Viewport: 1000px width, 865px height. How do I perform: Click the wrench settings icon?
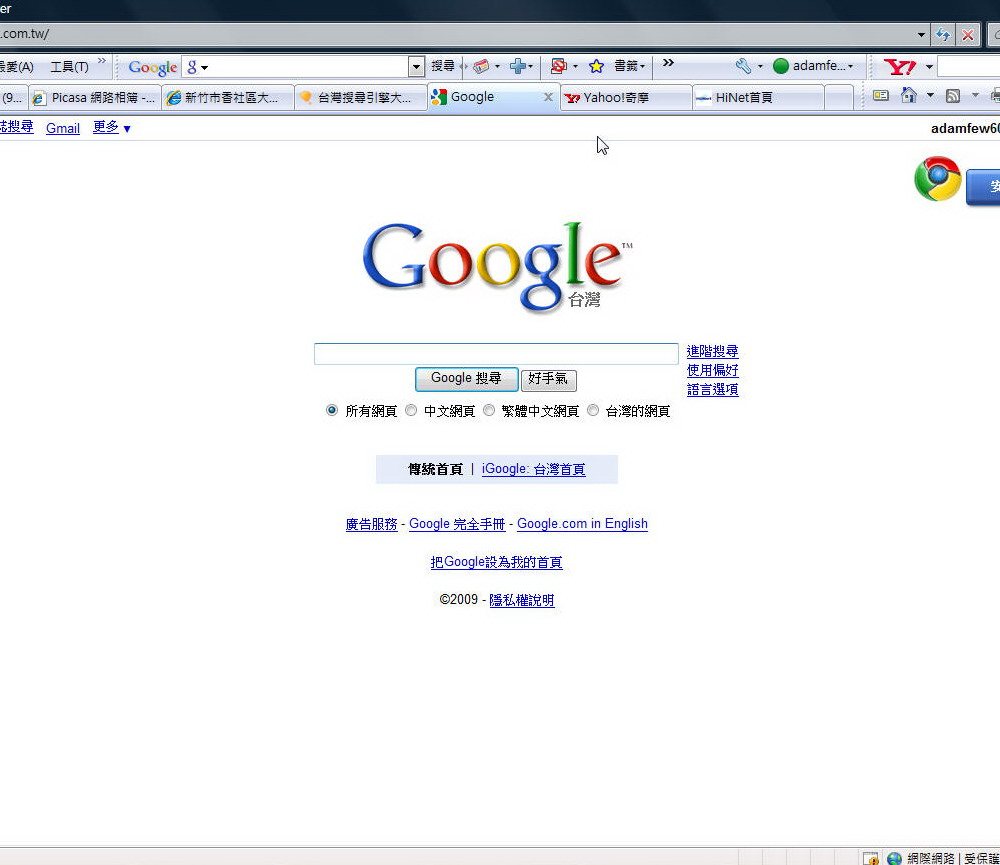(743, 66)
